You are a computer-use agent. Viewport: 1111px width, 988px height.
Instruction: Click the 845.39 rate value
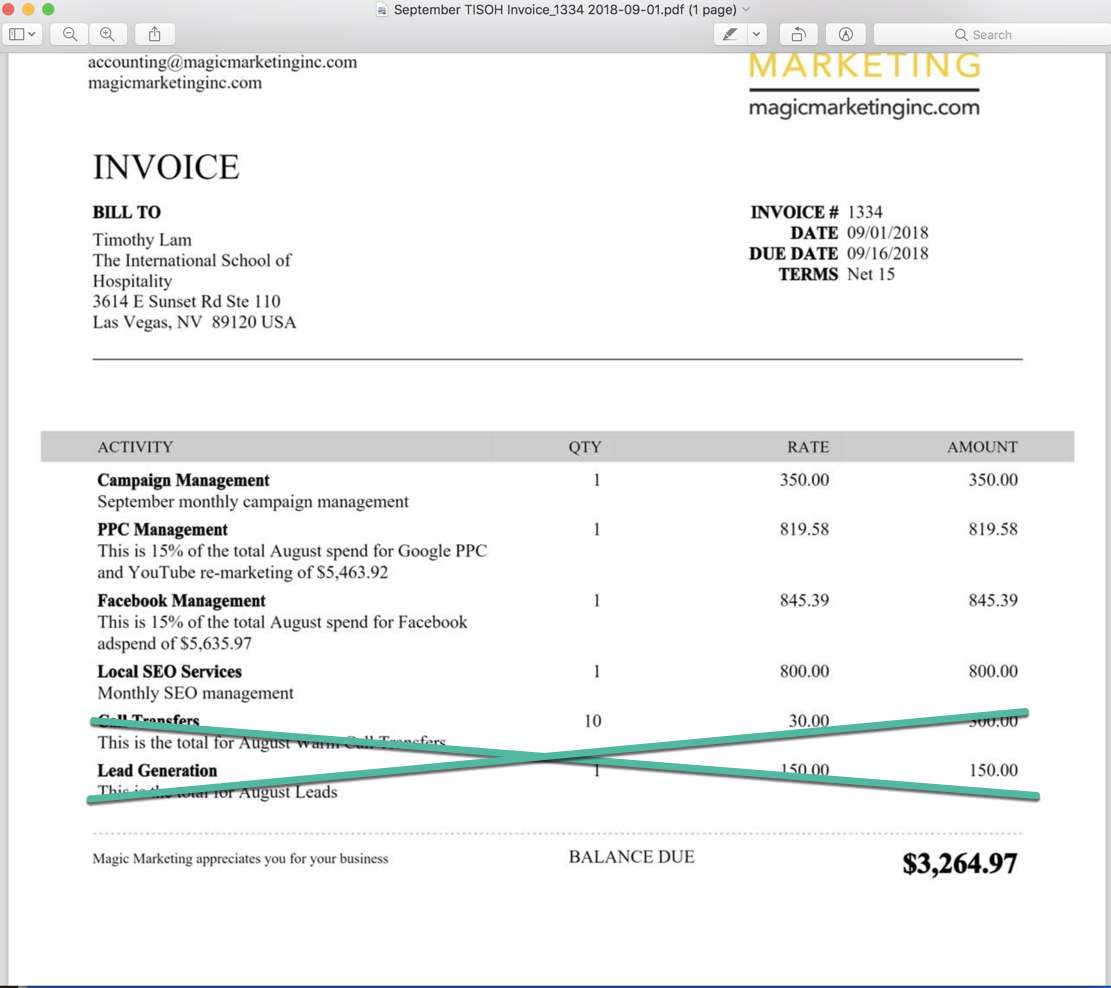(804, 600)
